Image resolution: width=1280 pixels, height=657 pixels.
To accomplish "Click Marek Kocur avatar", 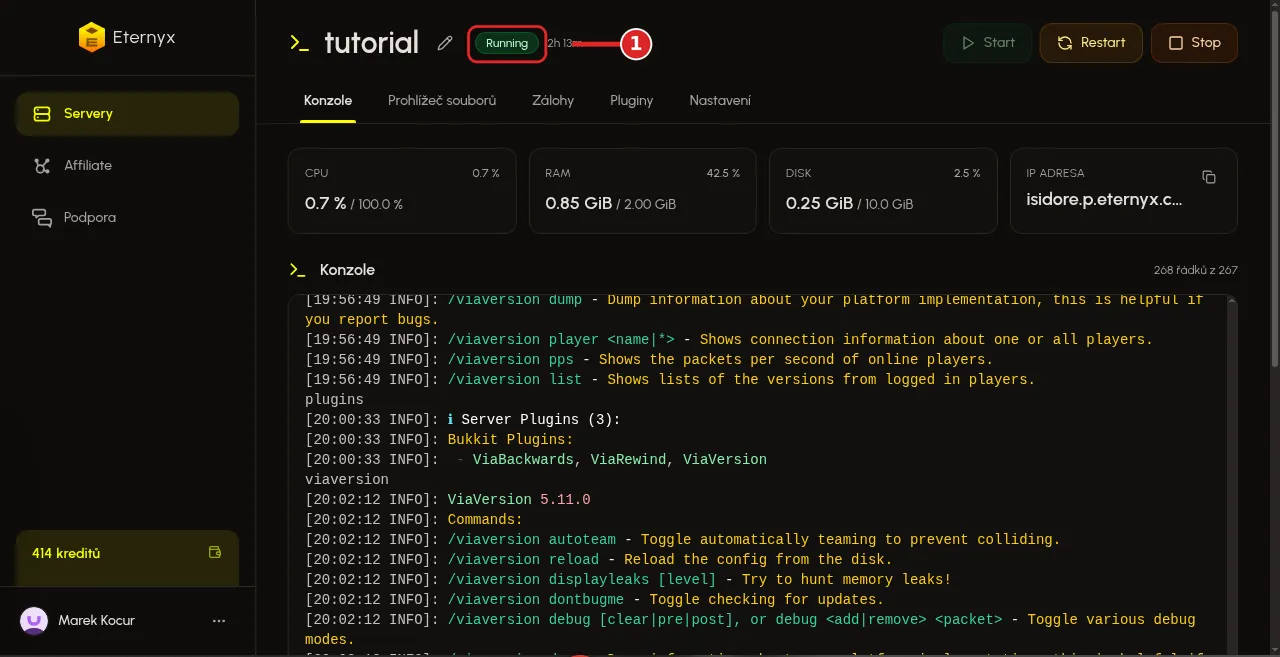I will (x=34, y=621).
